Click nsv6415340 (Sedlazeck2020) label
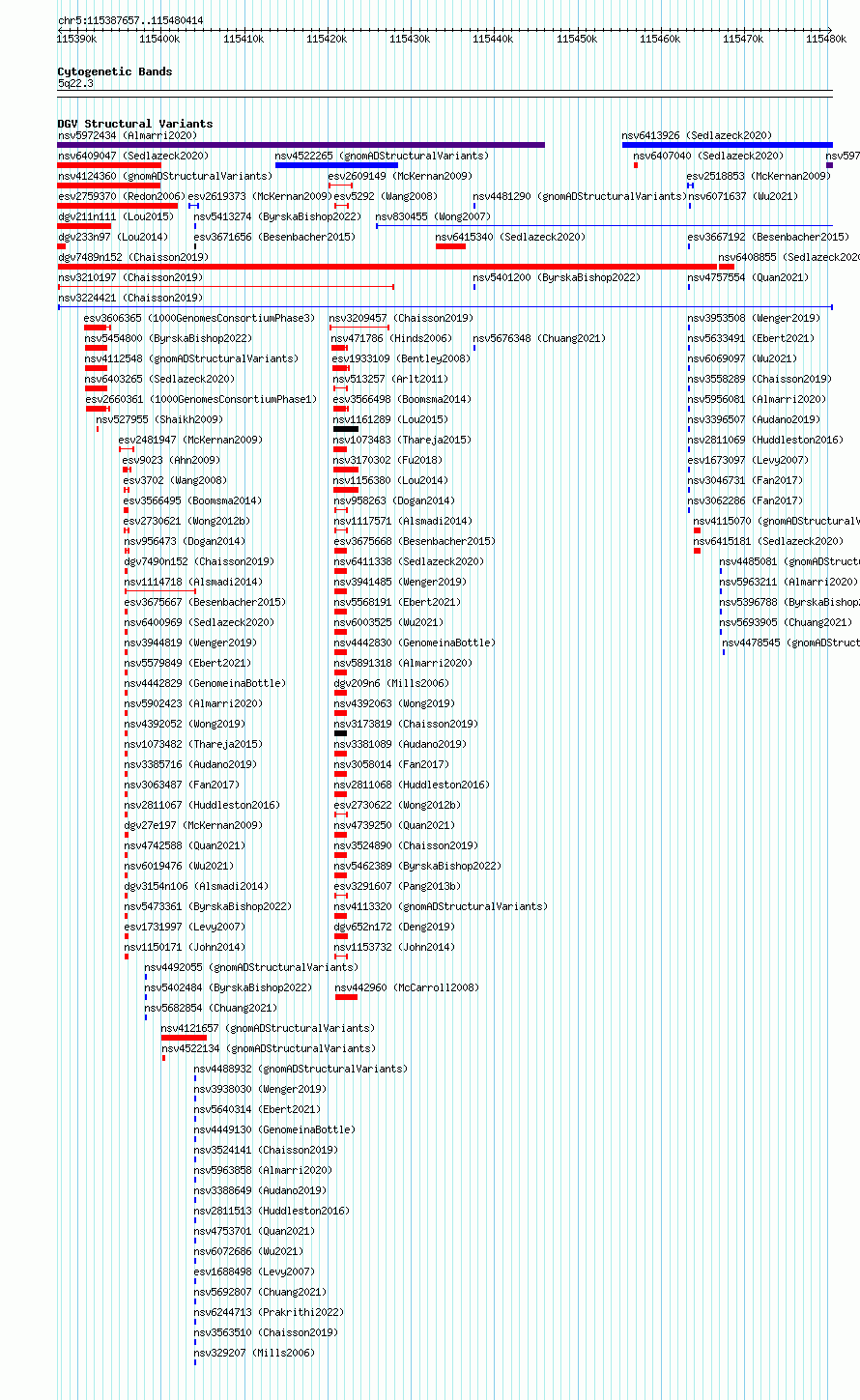 [510, 238]
